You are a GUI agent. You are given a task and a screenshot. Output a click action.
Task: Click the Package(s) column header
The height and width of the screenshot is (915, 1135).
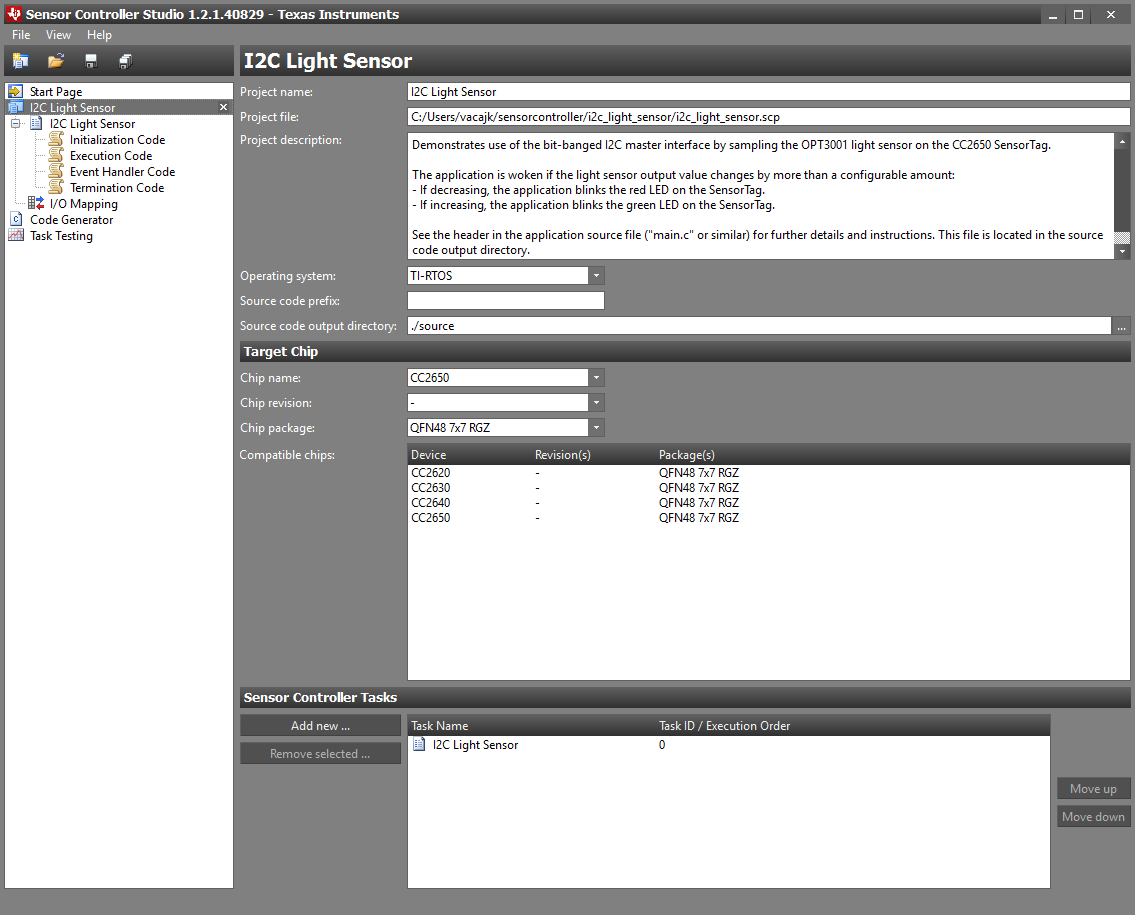tap(893, 455)
